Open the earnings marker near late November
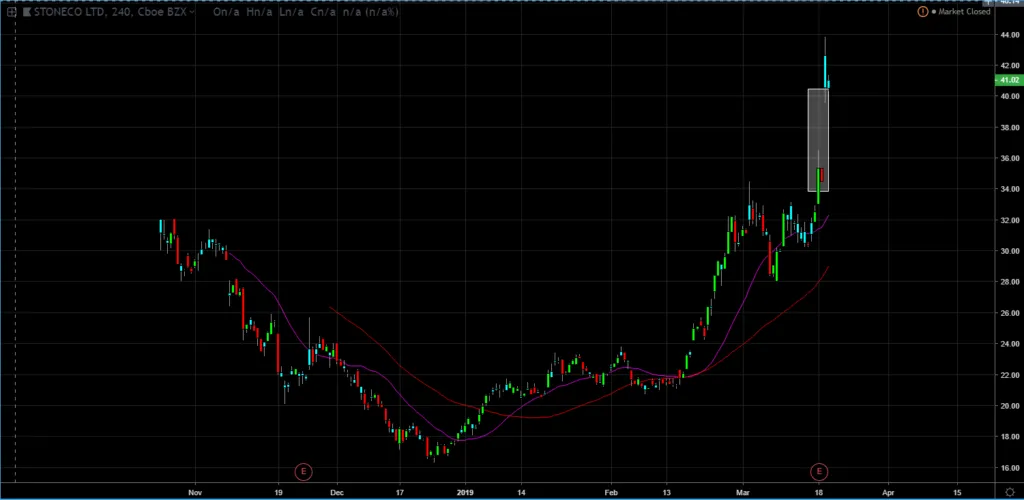The height and width of the screenshot is (500, 1024). coord(303,470)
